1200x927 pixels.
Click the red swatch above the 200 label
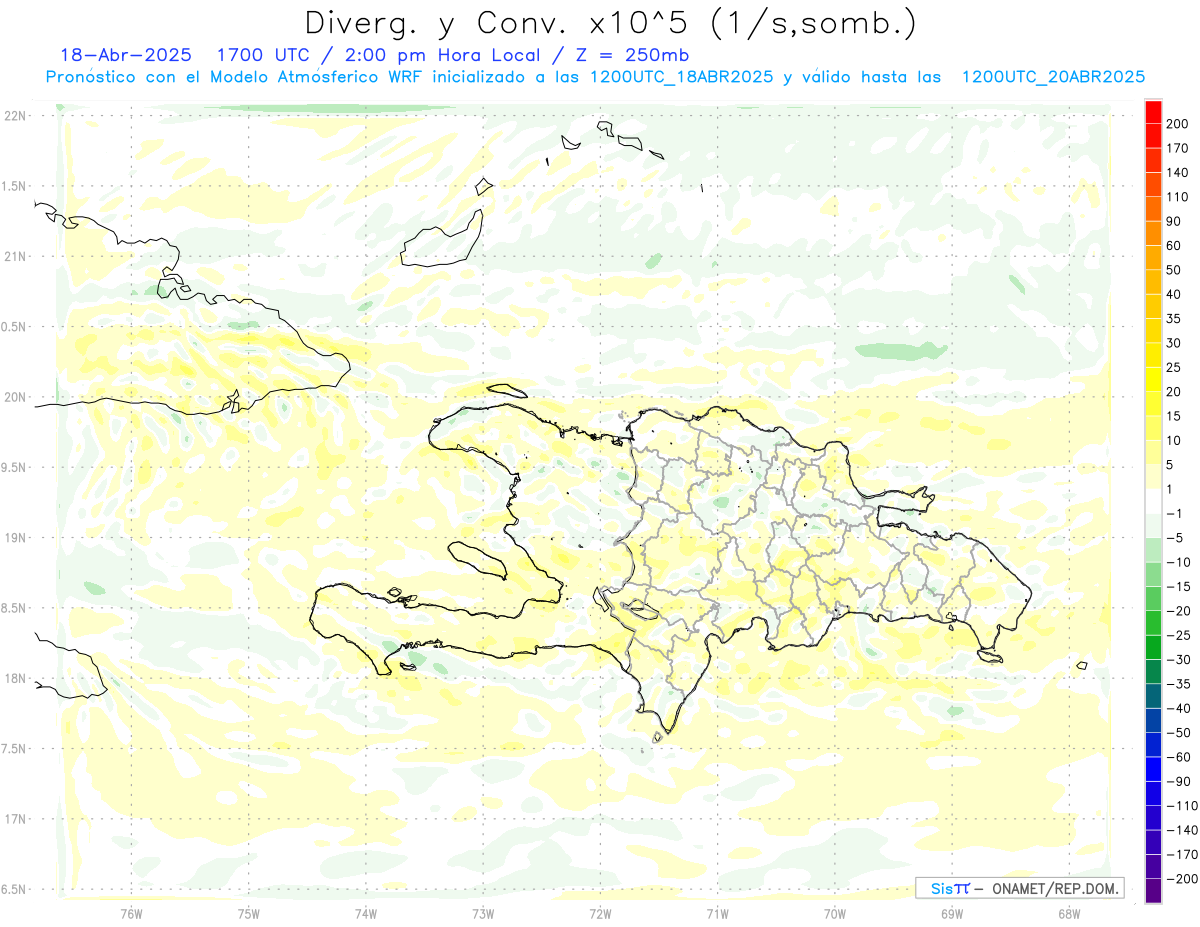pos(1153,111)
